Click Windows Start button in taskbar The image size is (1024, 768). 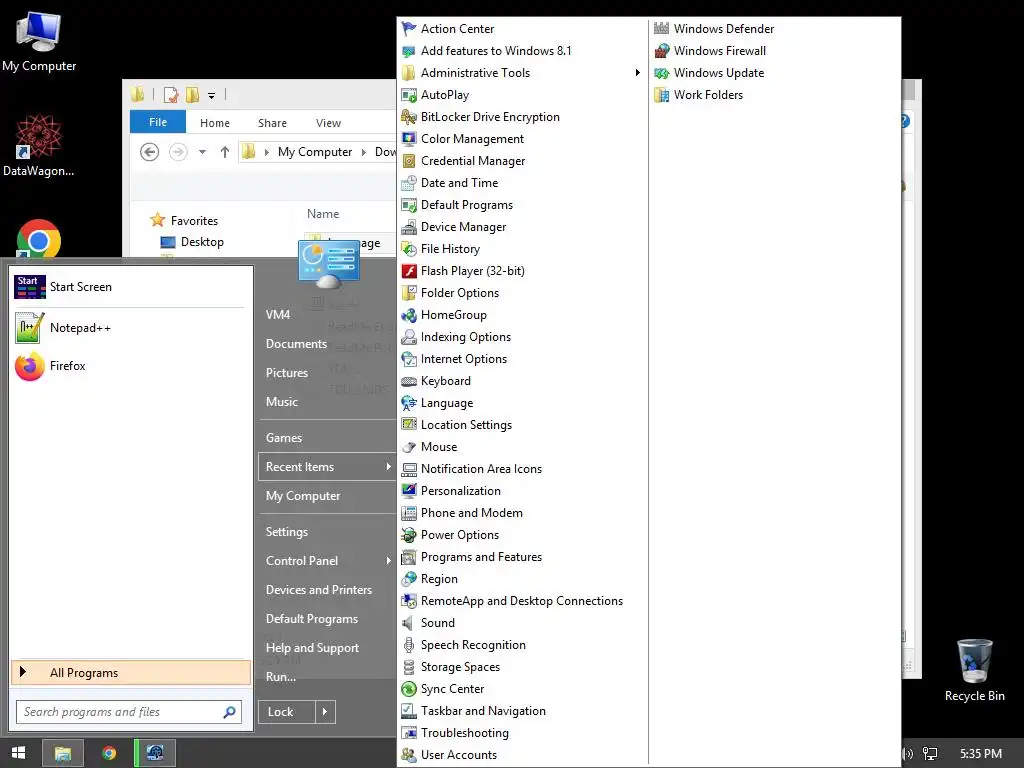(x=18, y=753)
